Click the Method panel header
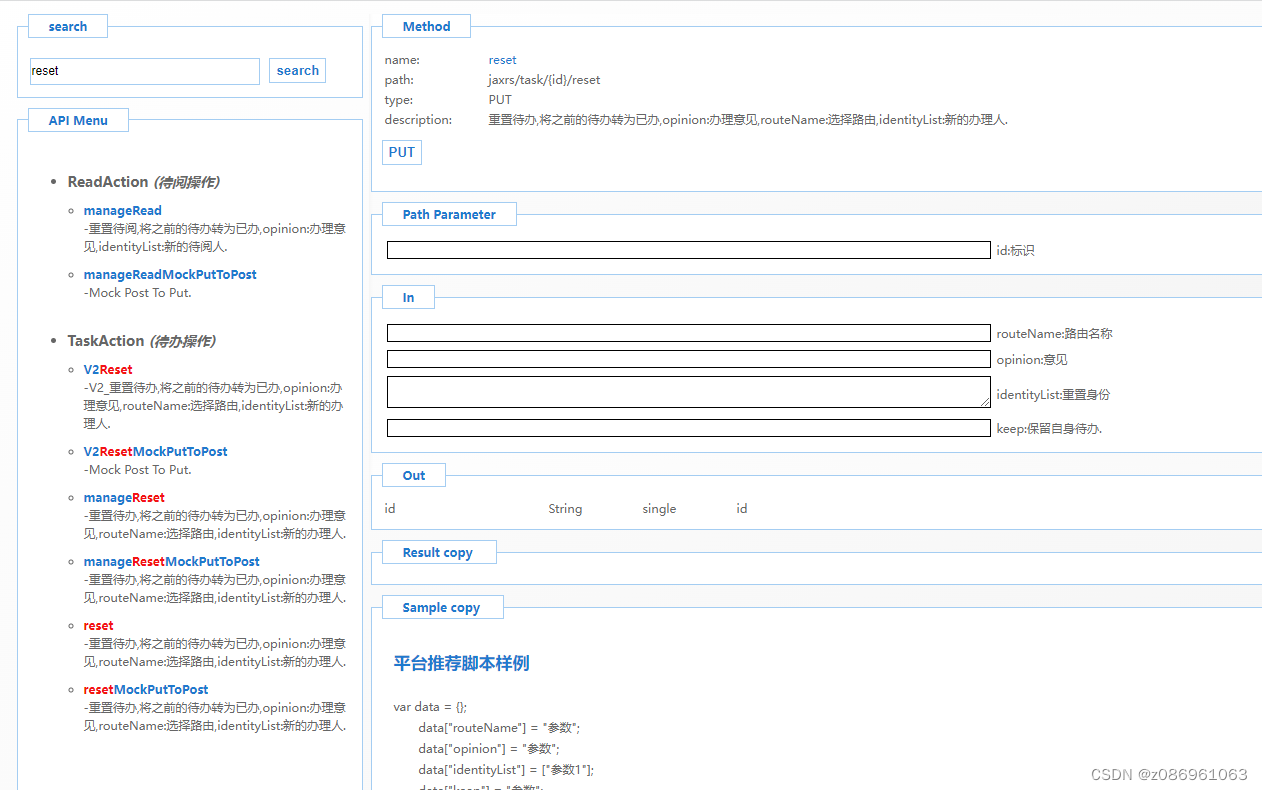The width and height of the screenshot is (1262, 790). [426, 26]
